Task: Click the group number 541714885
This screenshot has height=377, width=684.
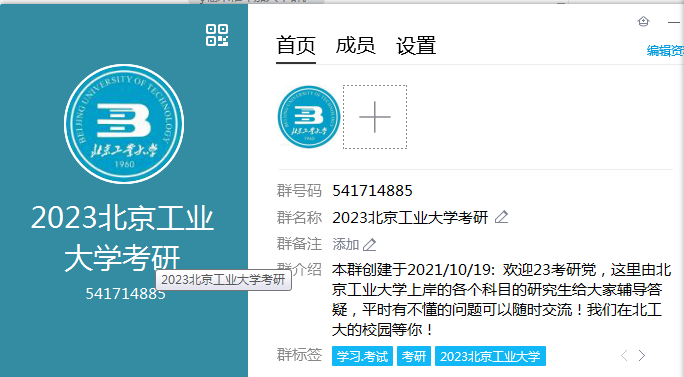Action: (x=372, y=191)
